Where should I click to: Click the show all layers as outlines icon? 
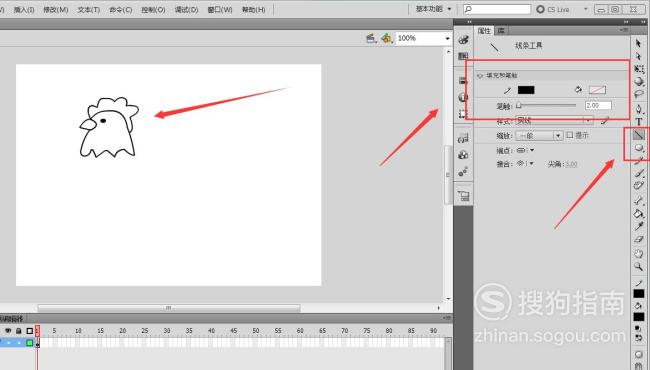[29, 331]
